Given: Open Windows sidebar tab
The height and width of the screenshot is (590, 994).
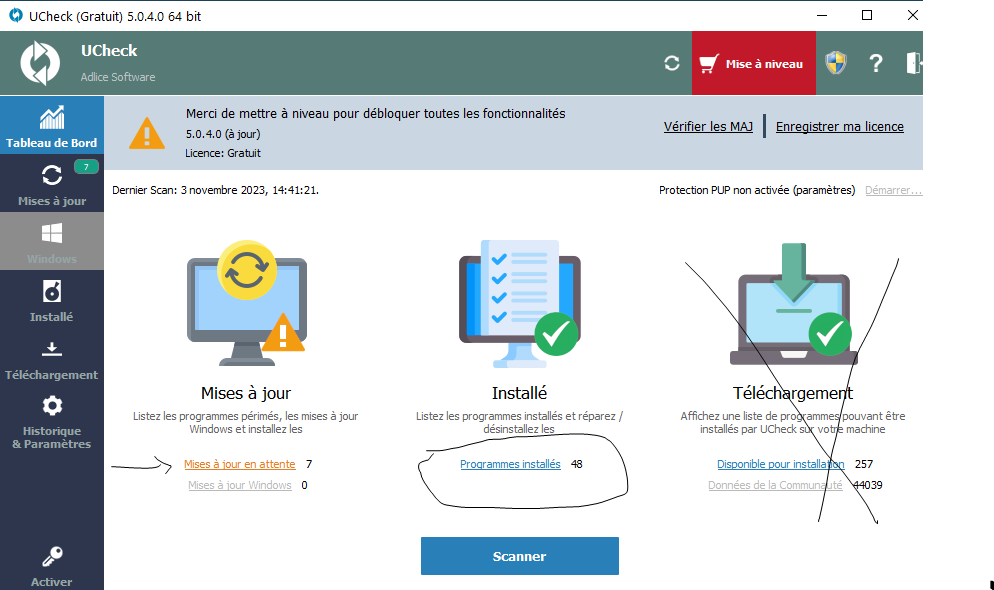Looking at the screenshot, I should coord(52,241).
